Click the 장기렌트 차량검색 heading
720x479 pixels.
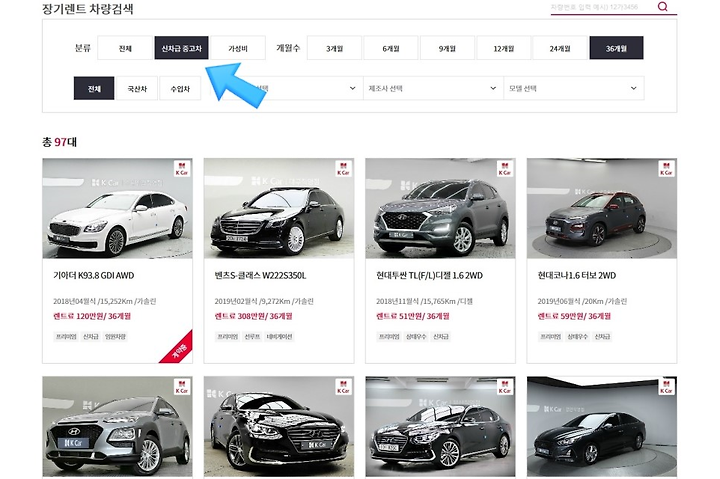pos(88,8)
